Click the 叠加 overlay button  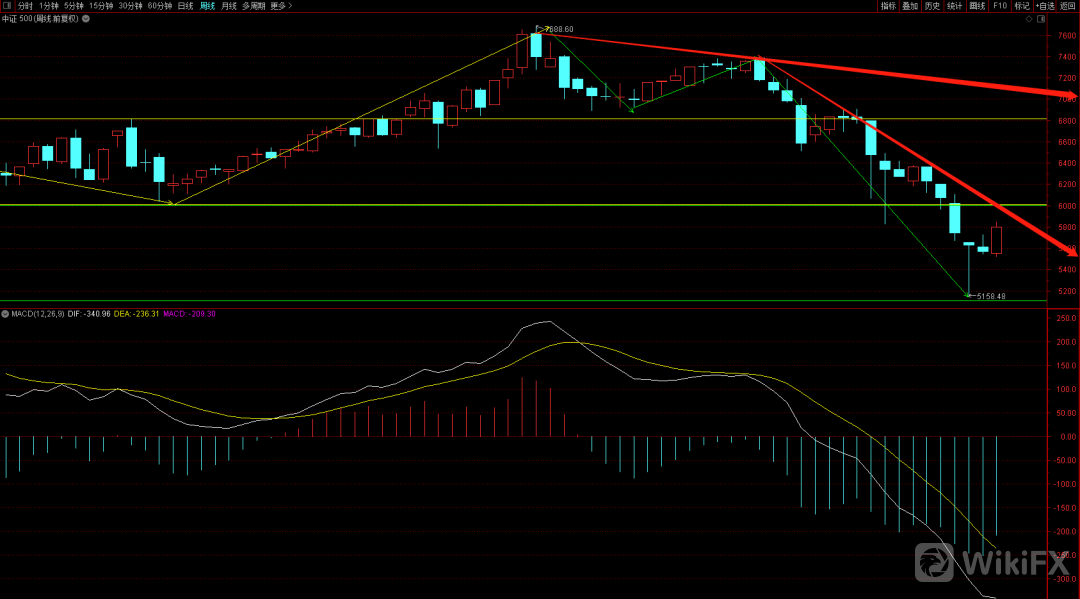pos(910,6)
